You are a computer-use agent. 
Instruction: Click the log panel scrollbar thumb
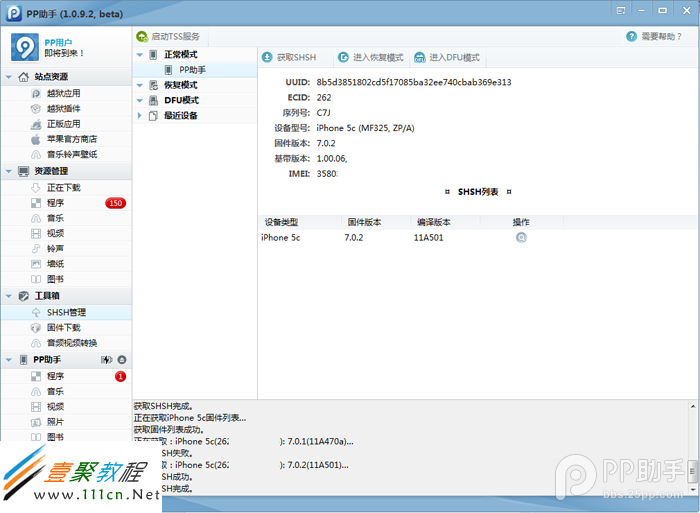click(x=693, y=471)
